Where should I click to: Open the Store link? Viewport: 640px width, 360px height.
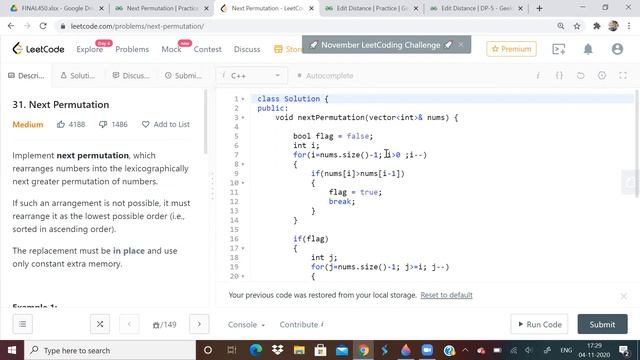(x=289, y=49)
